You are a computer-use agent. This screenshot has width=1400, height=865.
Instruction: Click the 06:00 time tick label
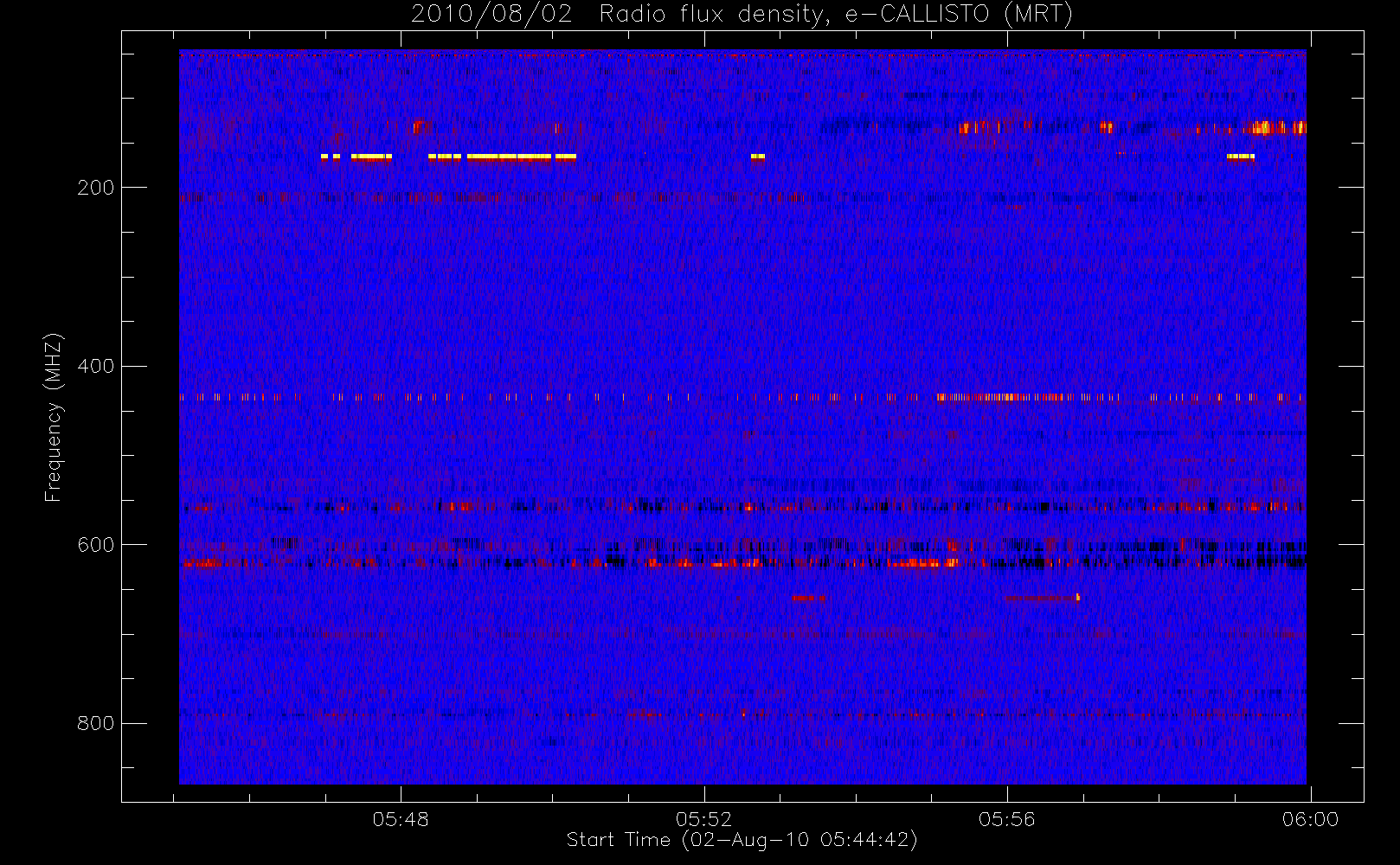point(1310,819)
